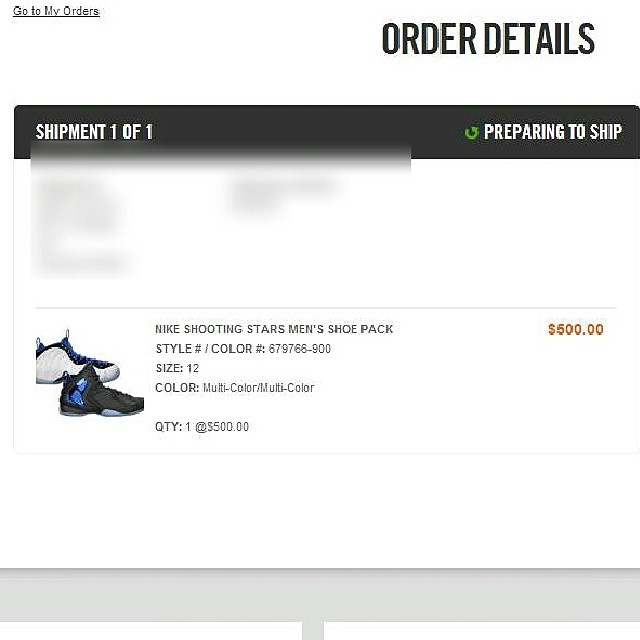Click the divider gap between bottom panels
This screenshot has height=640, width=640.
[x=313, y=631]
